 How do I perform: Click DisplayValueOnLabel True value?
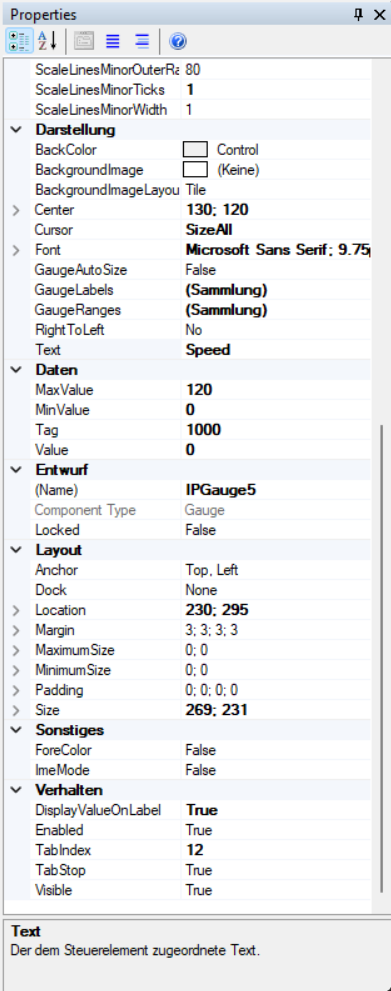coord(202,810)
